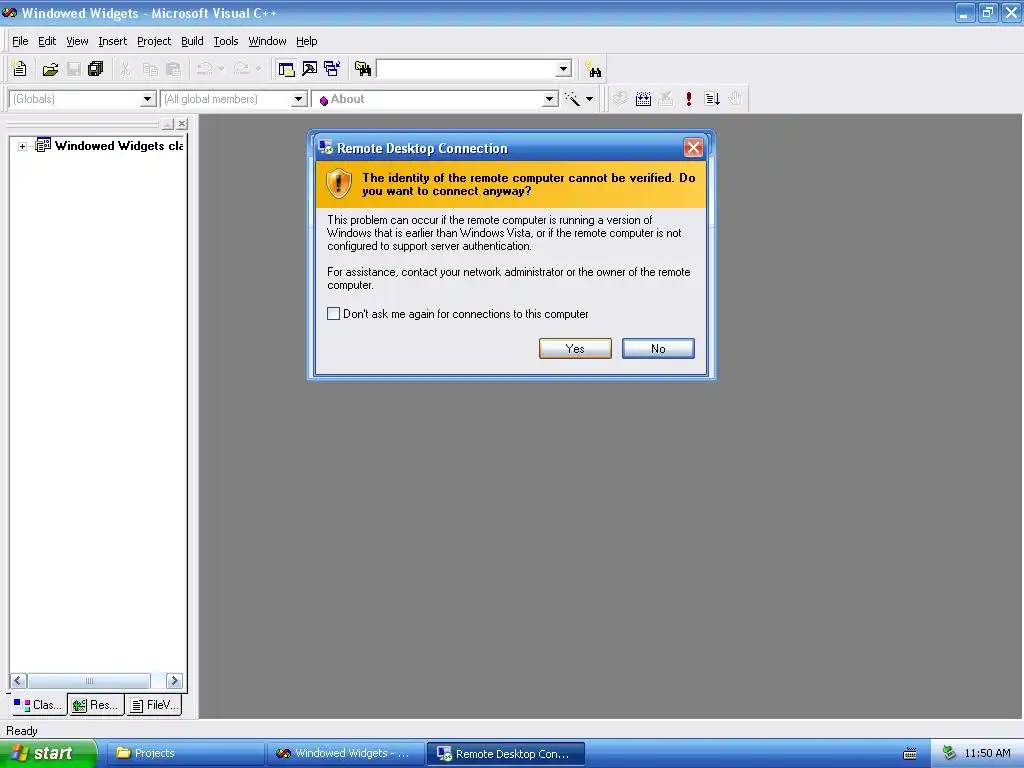Click Yes to connect anyway

[575, 349]
